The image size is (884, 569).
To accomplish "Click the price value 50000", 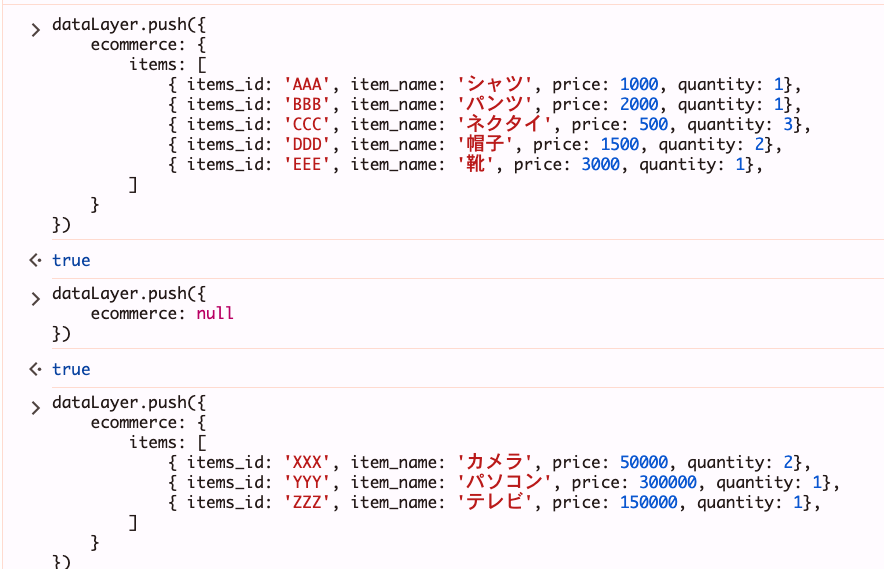I will (644, 462).
